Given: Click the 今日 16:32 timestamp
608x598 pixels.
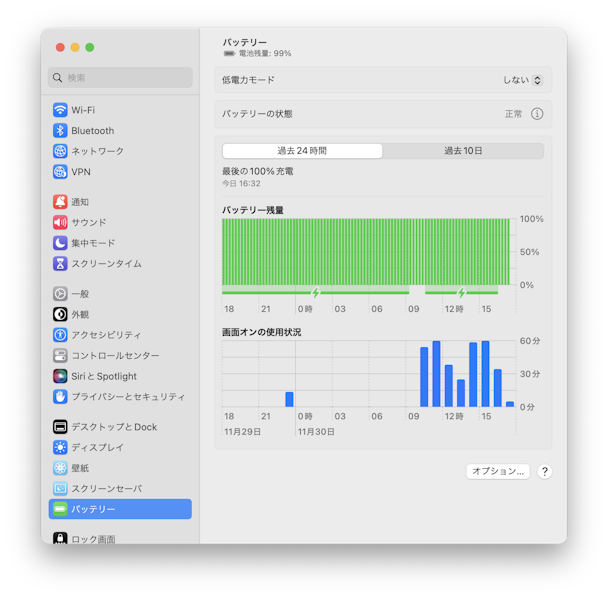Looking at the screenshot, I should (241, 183).
